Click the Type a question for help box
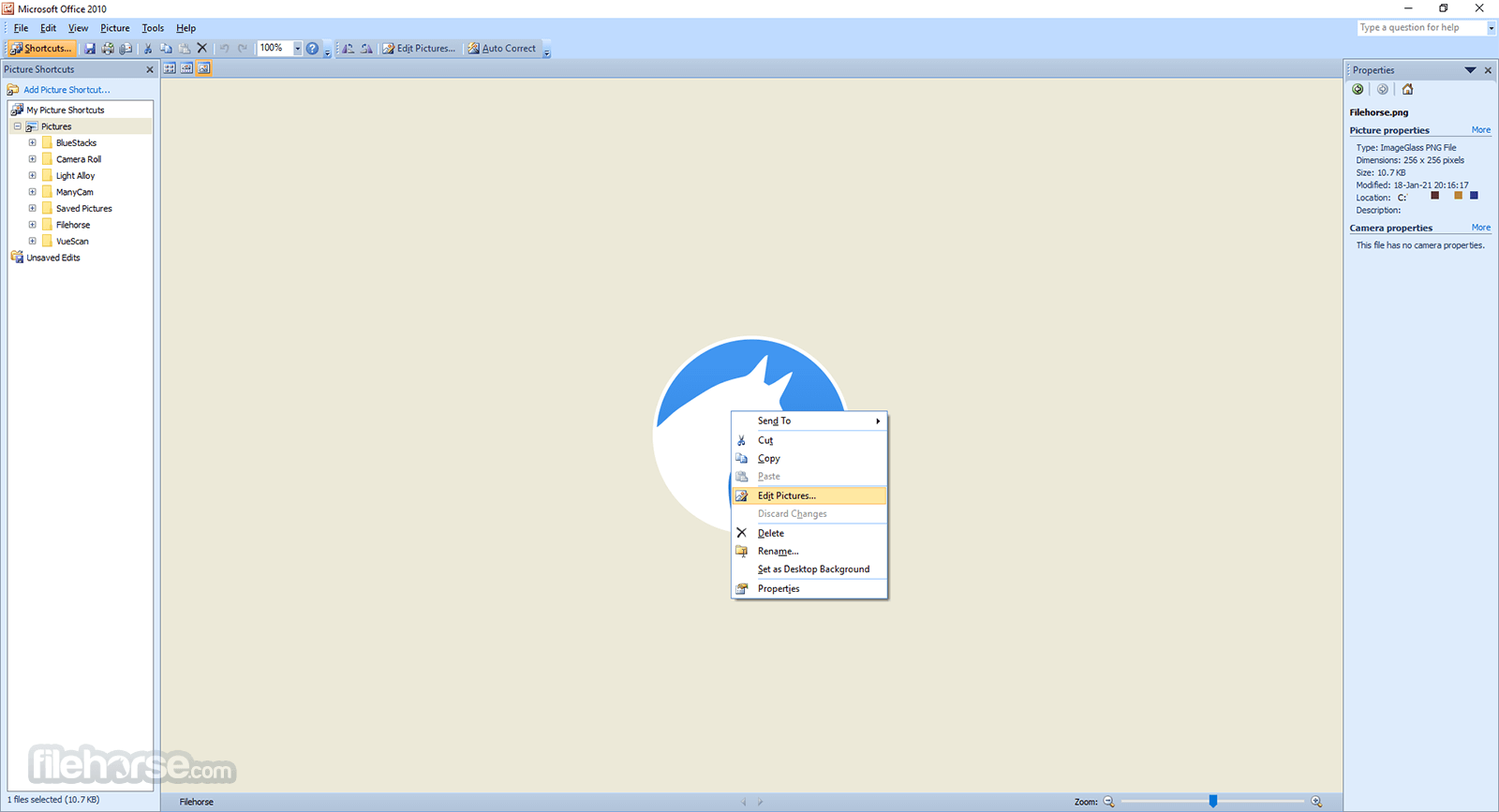The image size is (1499, 812). coord(1421,28)
